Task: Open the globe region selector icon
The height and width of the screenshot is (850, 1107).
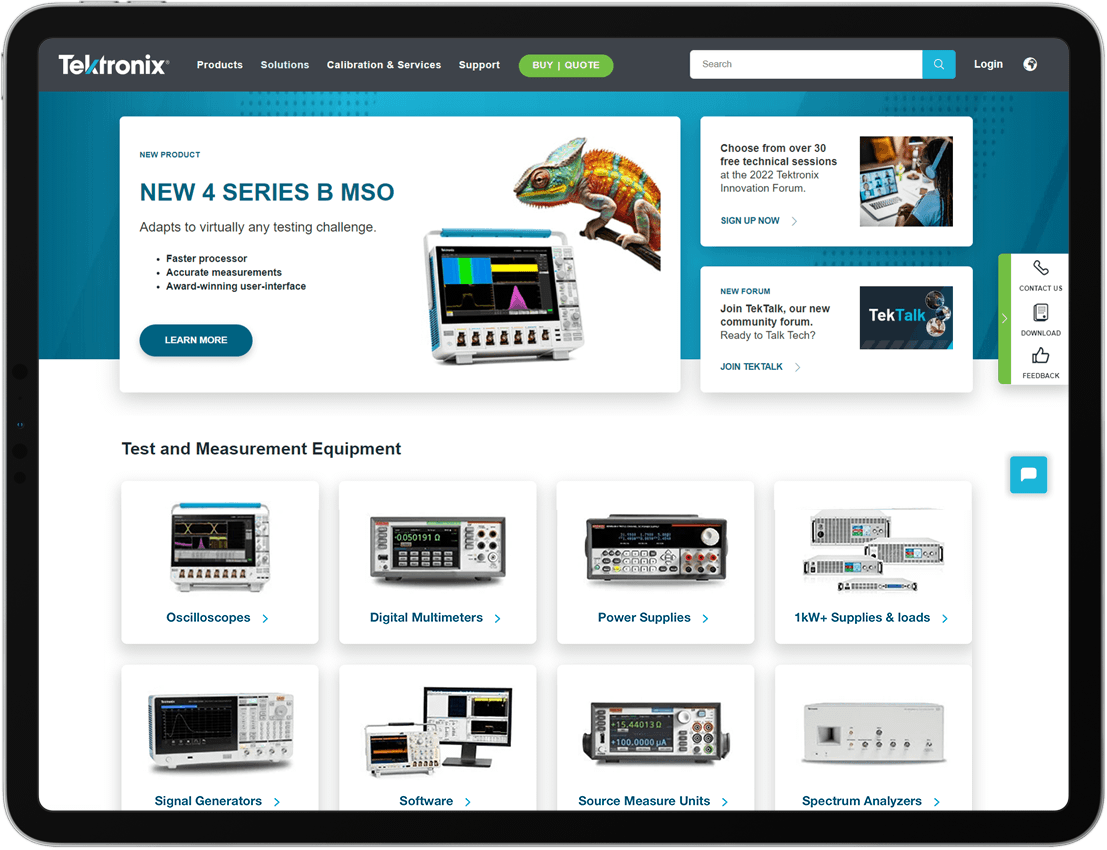Action: click(1030, 64)
